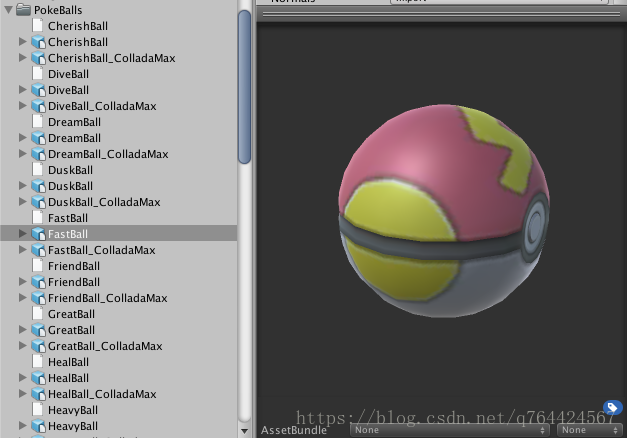Select the GreatBall file page icon
The image size is (627, 438).
click(x=38, y=314)
